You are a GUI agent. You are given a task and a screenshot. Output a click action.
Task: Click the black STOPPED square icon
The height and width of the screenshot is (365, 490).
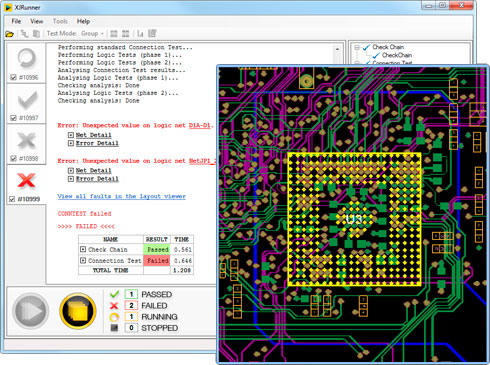114,328
